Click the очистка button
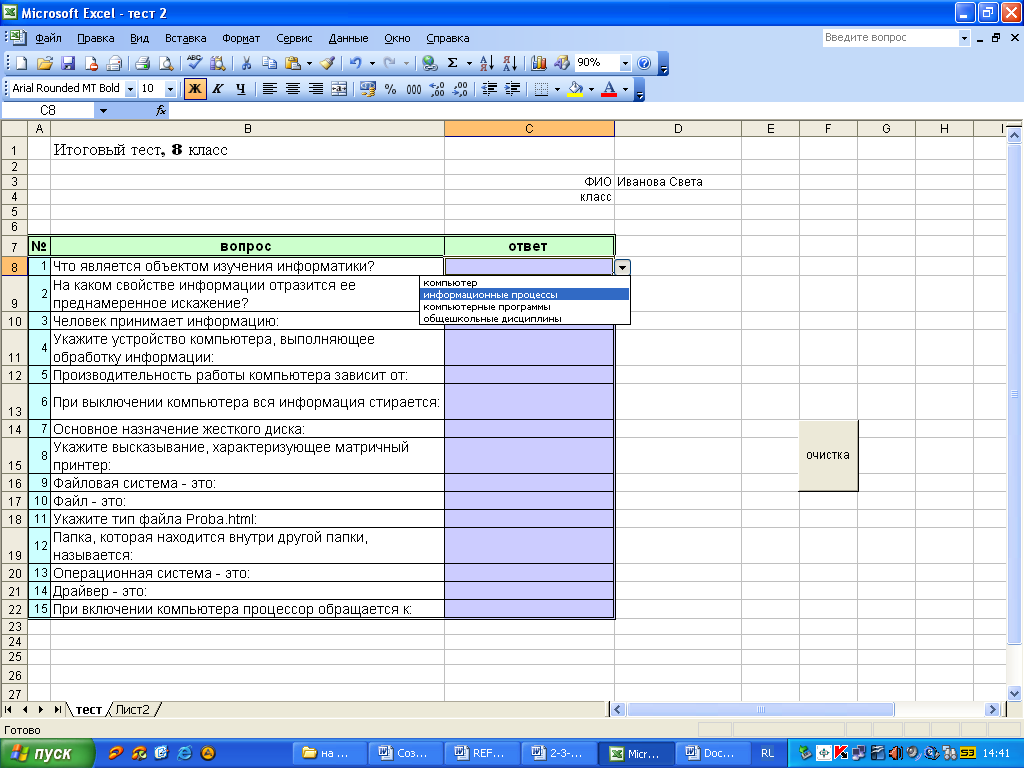 point(827,455)
